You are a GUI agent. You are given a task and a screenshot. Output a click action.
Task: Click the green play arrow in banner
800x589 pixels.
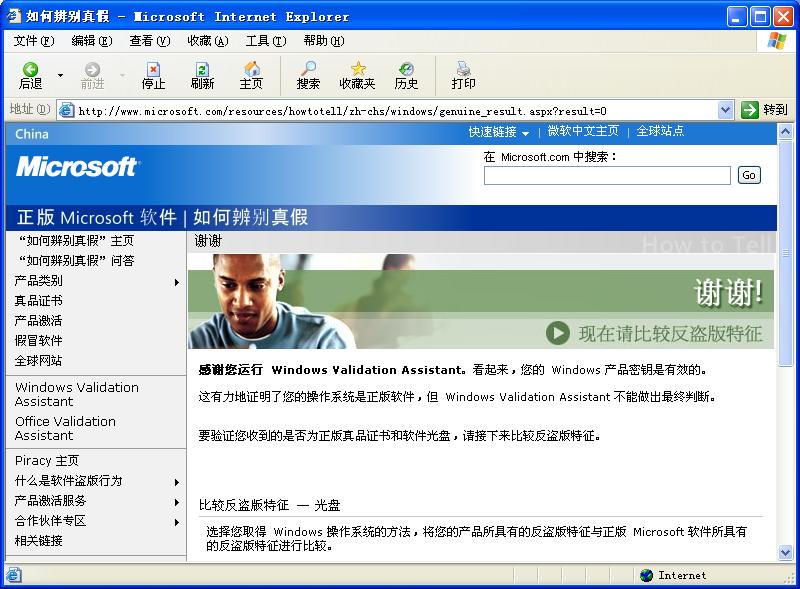(558, 333)
